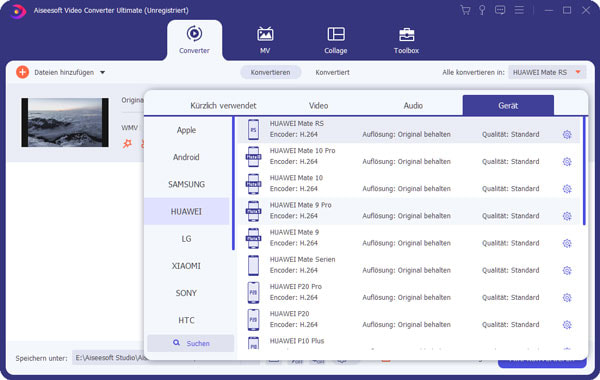The image size is (600, 380).
Task: Click the HUAWEI Mate Serien phone icon
Action: (253, 265)
